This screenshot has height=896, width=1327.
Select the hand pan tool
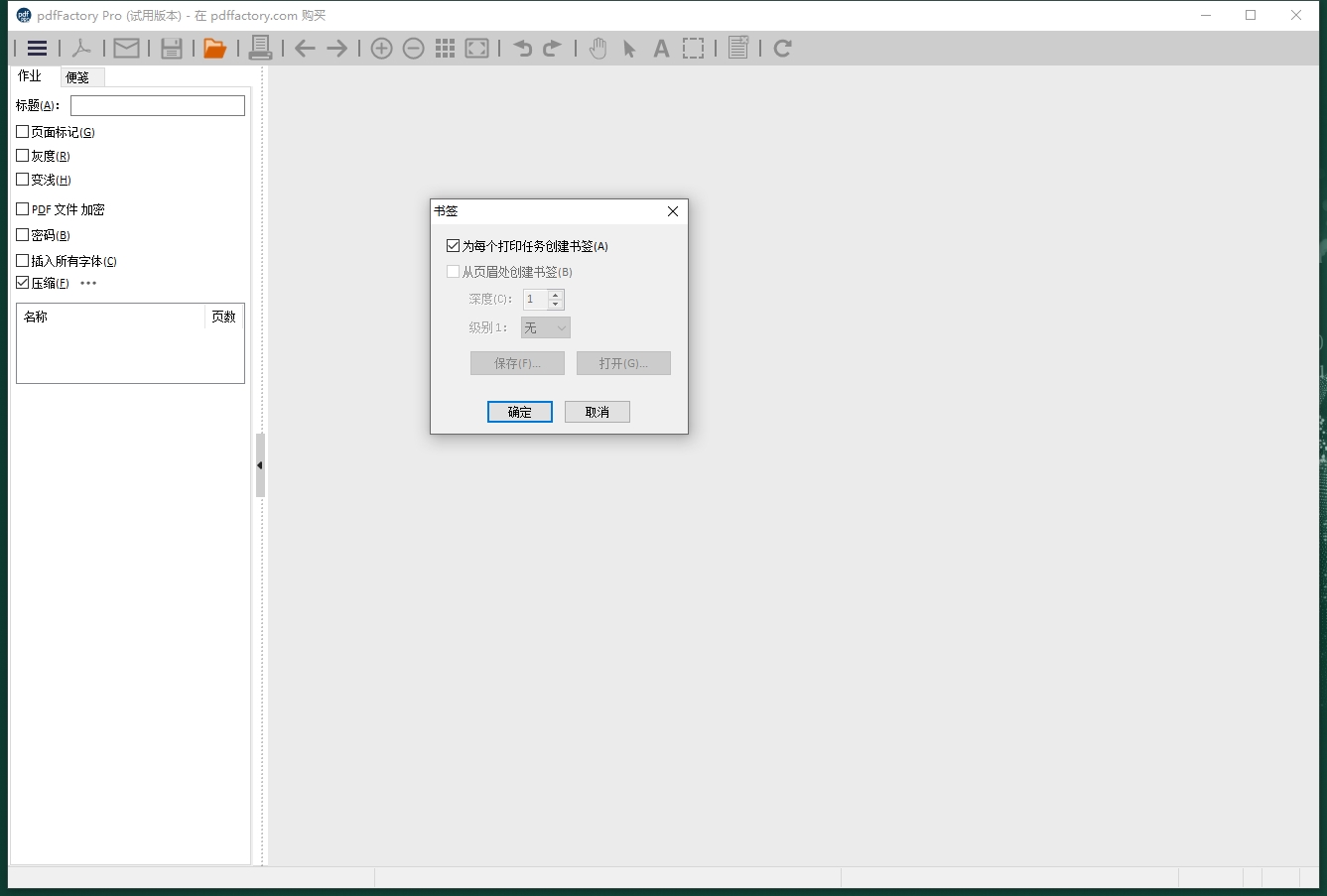(597, 48)
